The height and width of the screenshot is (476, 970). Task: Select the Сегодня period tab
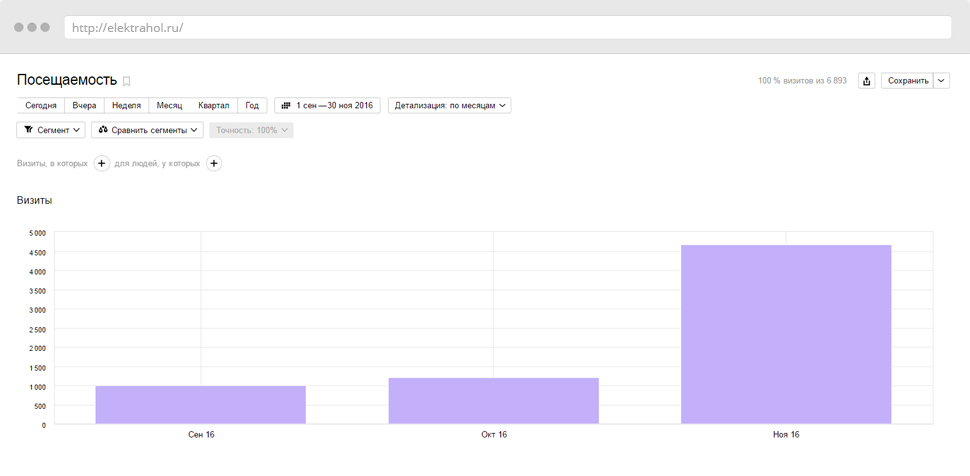click(41, 106)
